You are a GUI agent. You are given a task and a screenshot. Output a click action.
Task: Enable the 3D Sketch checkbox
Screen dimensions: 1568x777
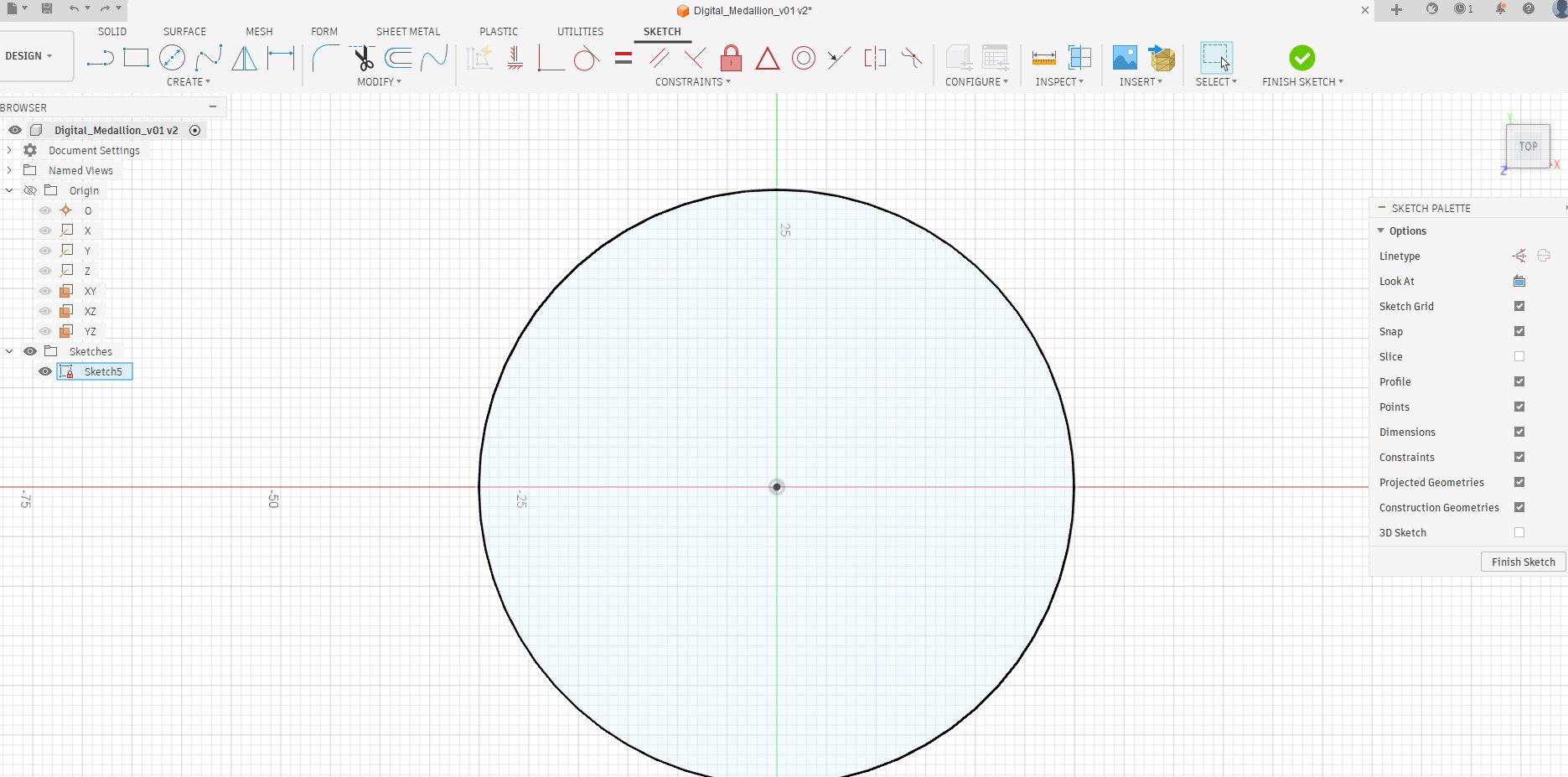click(x=1519, y=533)
